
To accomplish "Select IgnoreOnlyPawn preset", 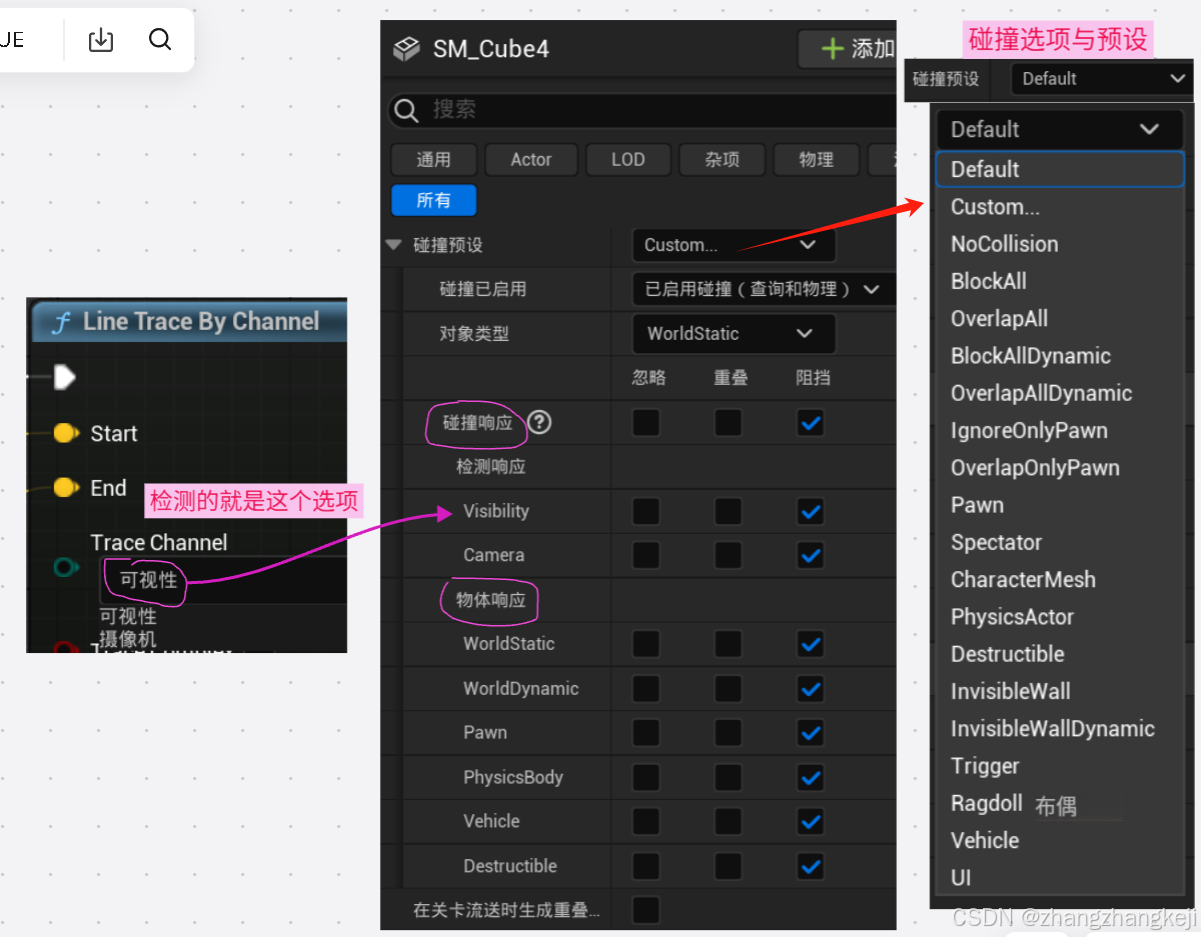I will [x=1060, y=431].
